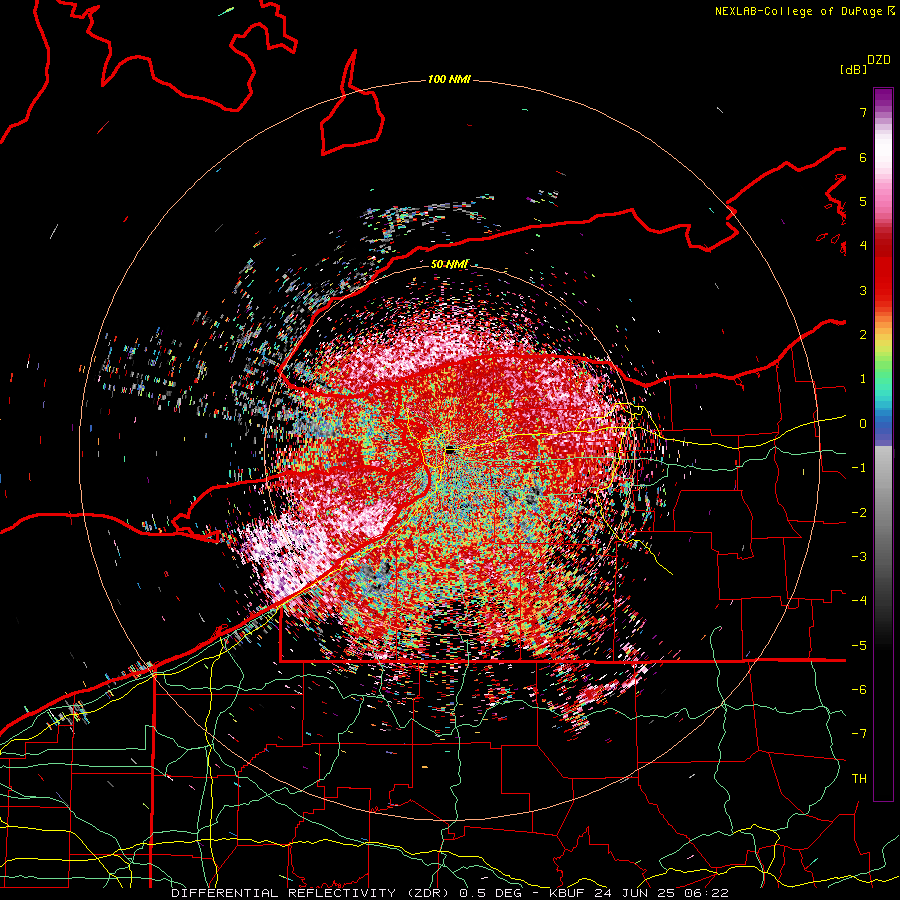Click the '100 NMI' range ring label

pos(449,79)
